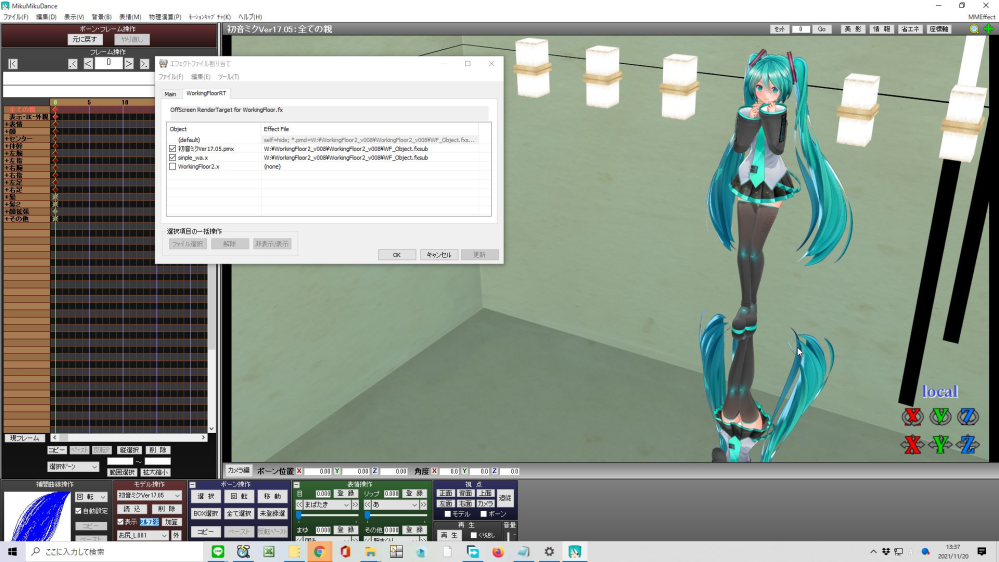Collapse the bone operation panel with the minus icon
Image resolution: width=999 pixels, height=562 pixels.
(x=192, y=485)
